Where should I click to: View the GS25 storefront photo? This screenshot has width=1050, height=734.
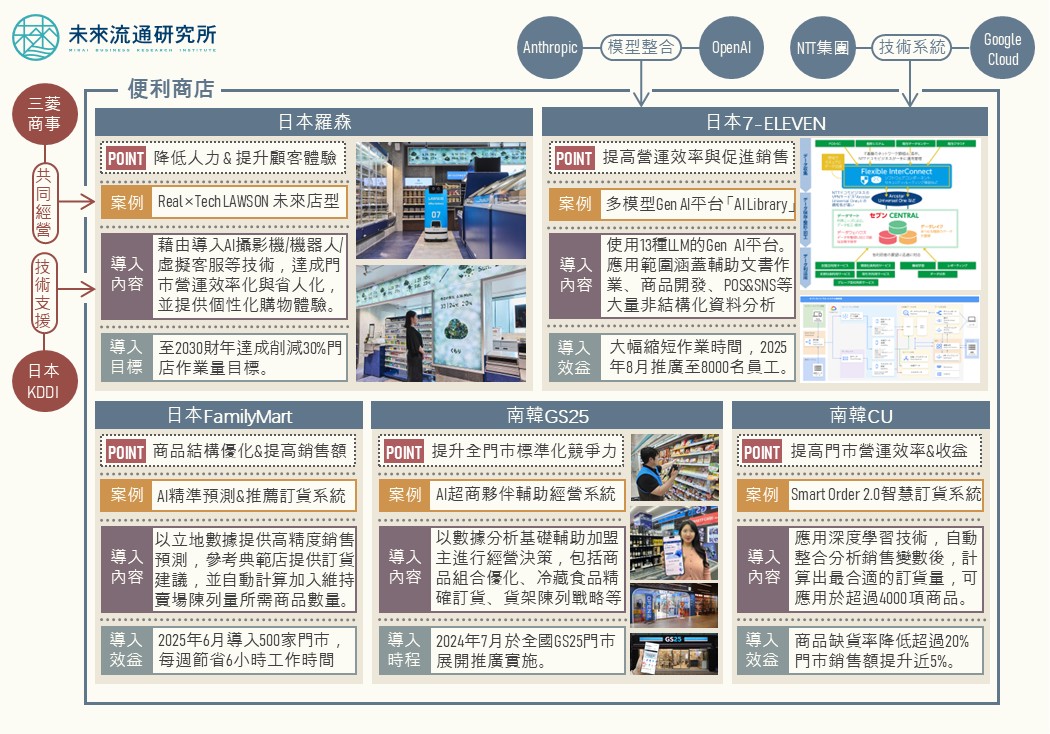point(674,605)
